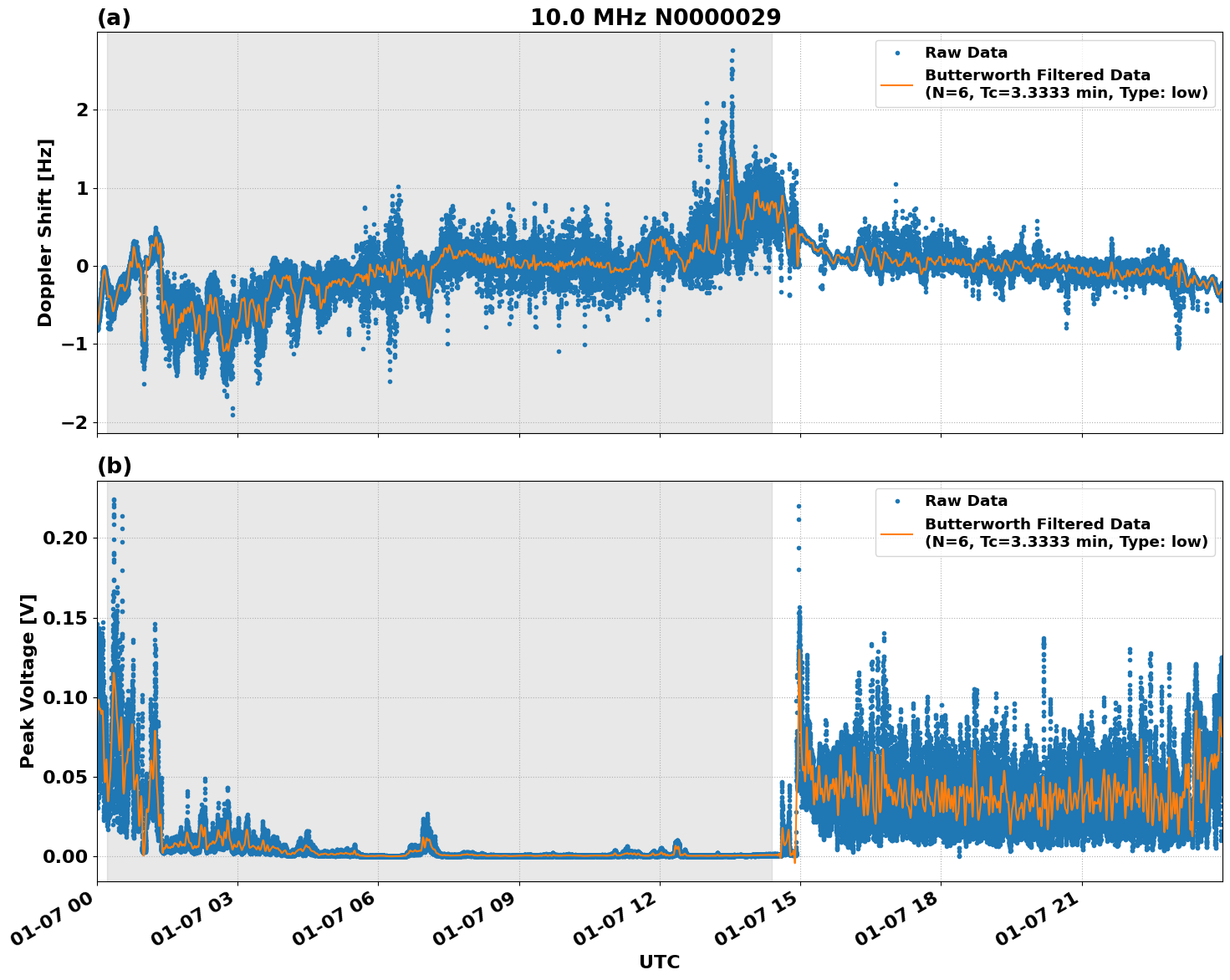Click "Butterworth Filtered Data" in the bottom legend
The image size is (1230, 980).
click(1038, 524)
